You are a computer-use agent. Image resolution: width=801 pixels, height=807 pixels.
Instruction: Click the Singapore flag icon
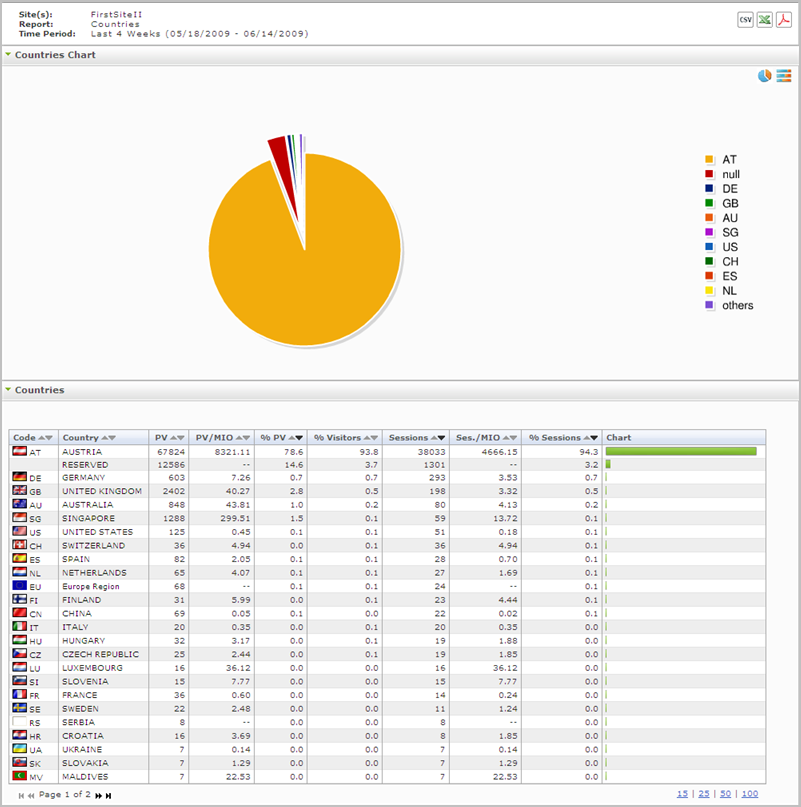[20, 517]
